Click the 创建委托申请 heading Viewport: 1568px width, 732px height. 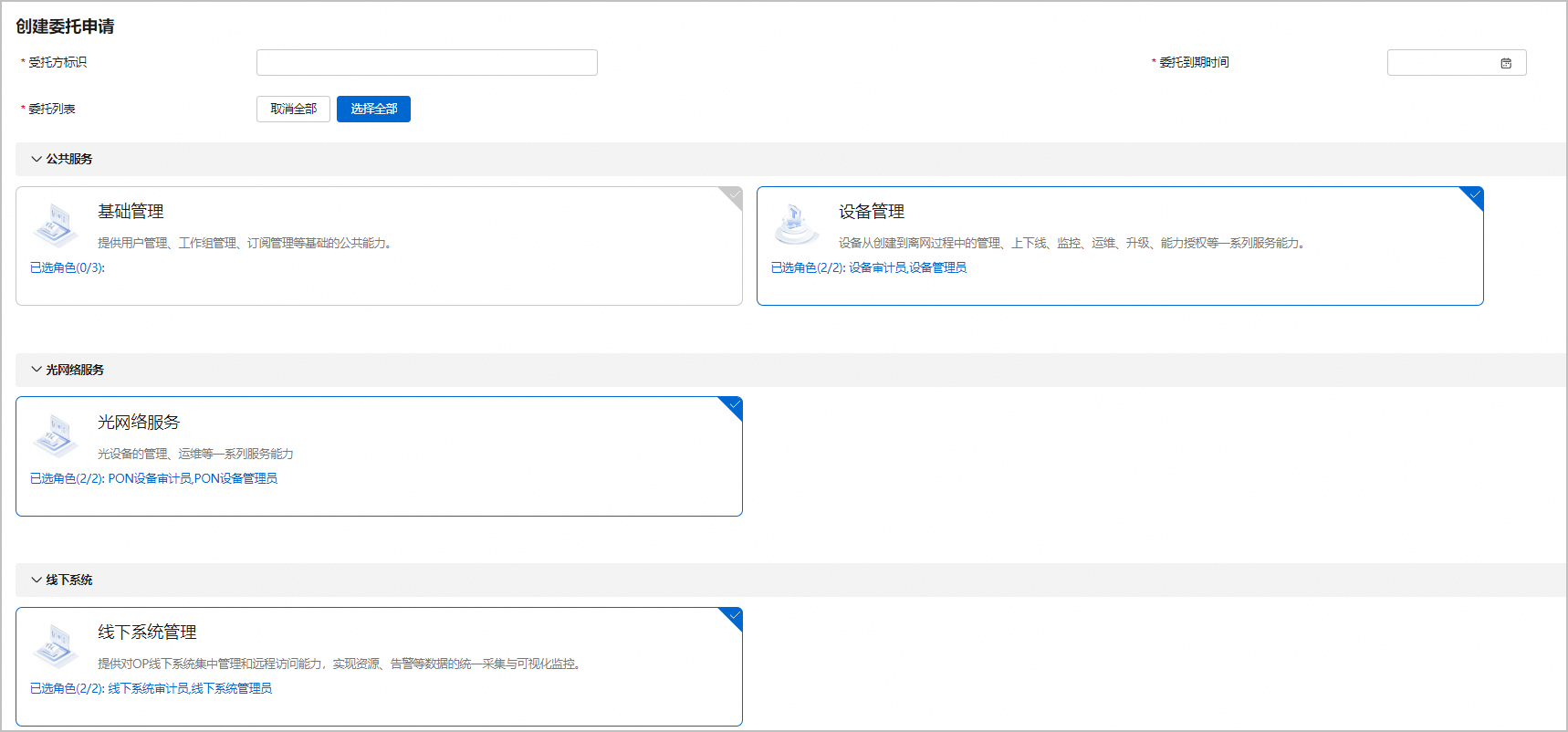pyautogui.click(x=65, y=26)
